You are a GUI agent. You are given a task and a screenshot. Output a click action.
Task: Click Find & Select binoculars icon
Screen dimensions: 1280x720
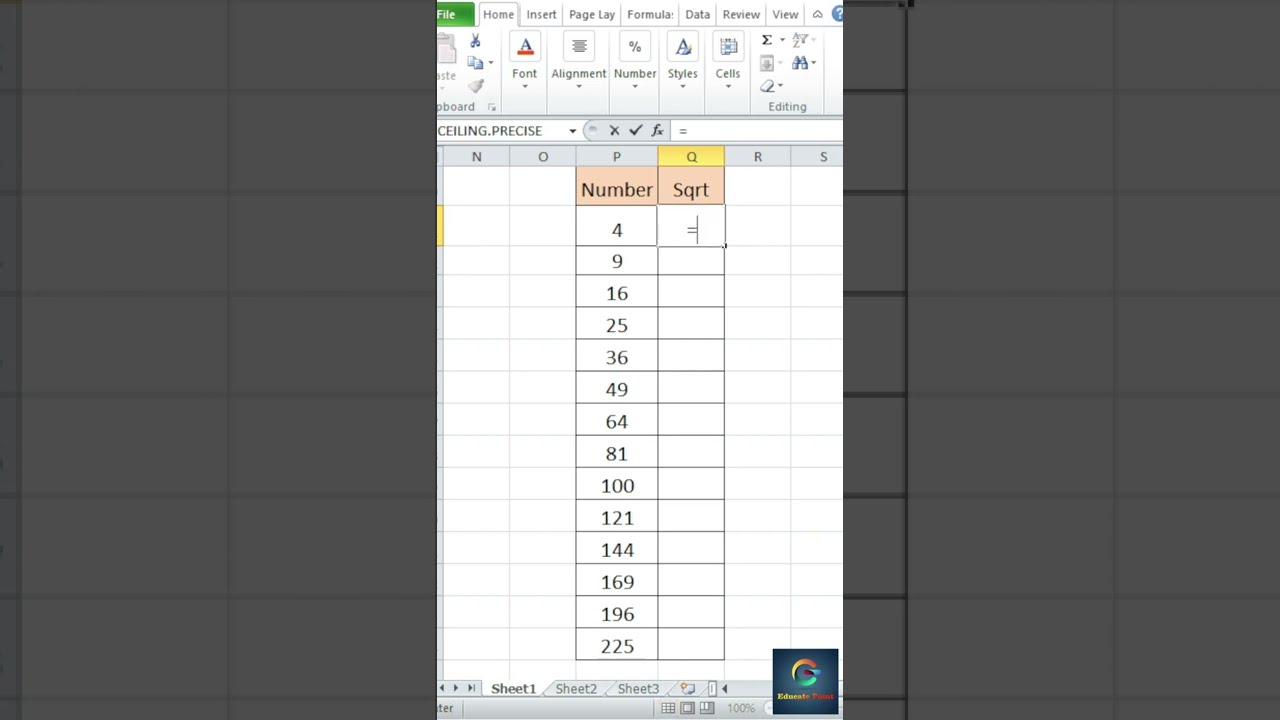click(x=800, y=63)
